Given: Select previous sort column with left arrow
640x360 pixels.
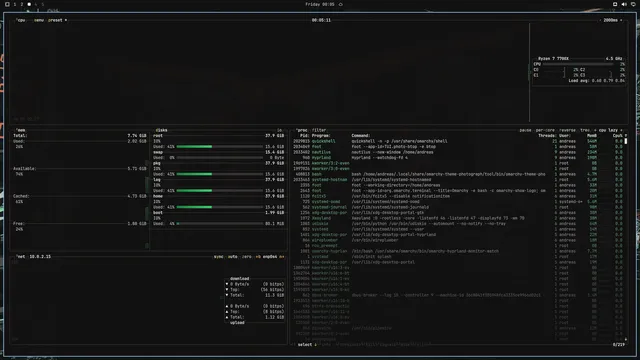Looking at the screenshot, I should point(595,130).
